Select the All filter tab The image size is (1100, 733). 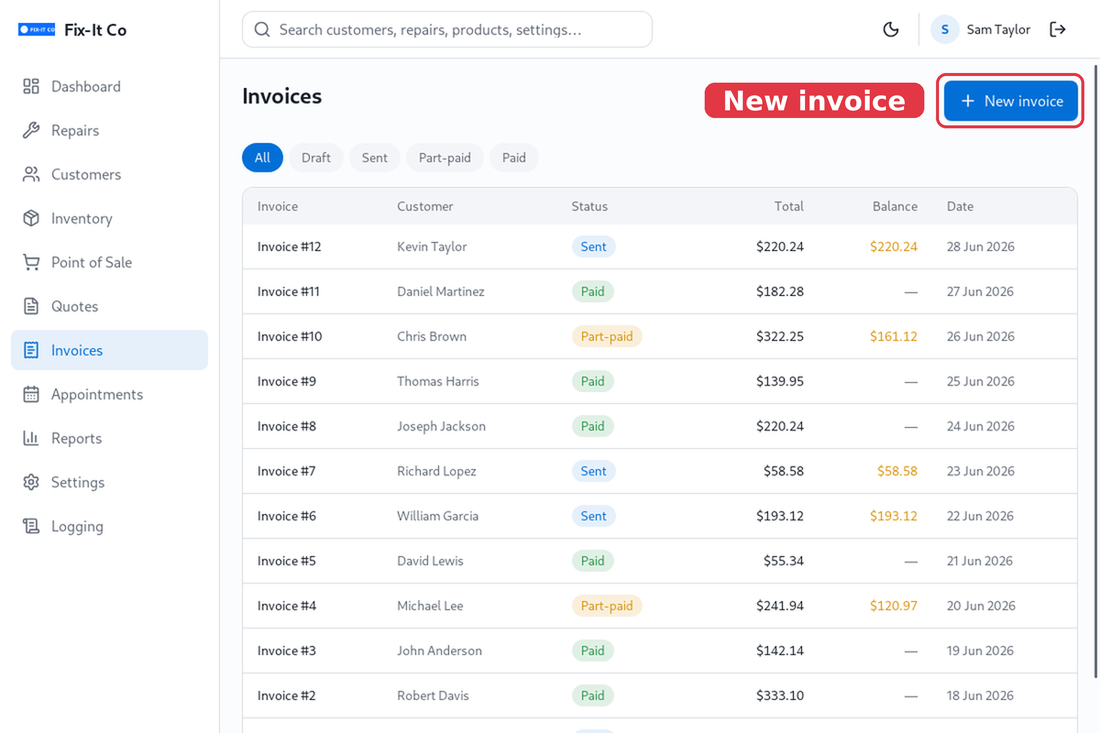pos(262,158)
